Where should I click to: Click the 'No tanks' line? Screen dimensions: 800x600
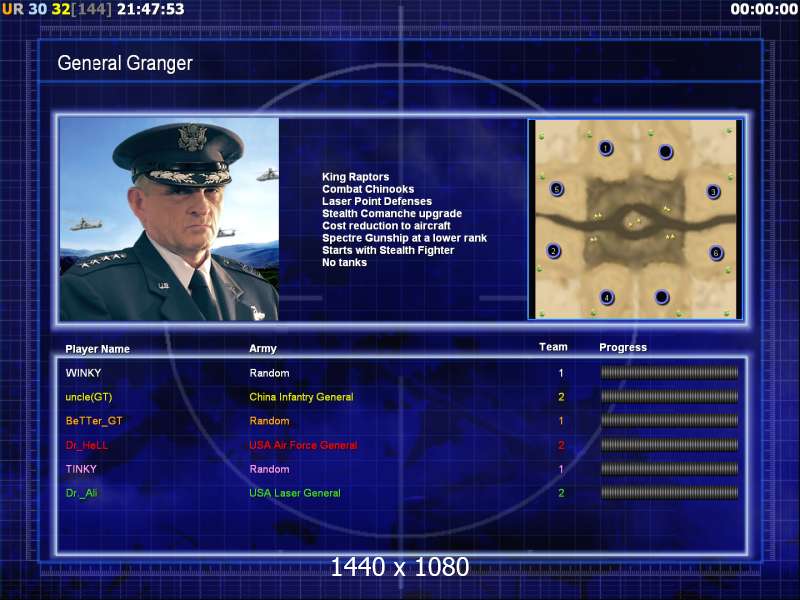344,262
